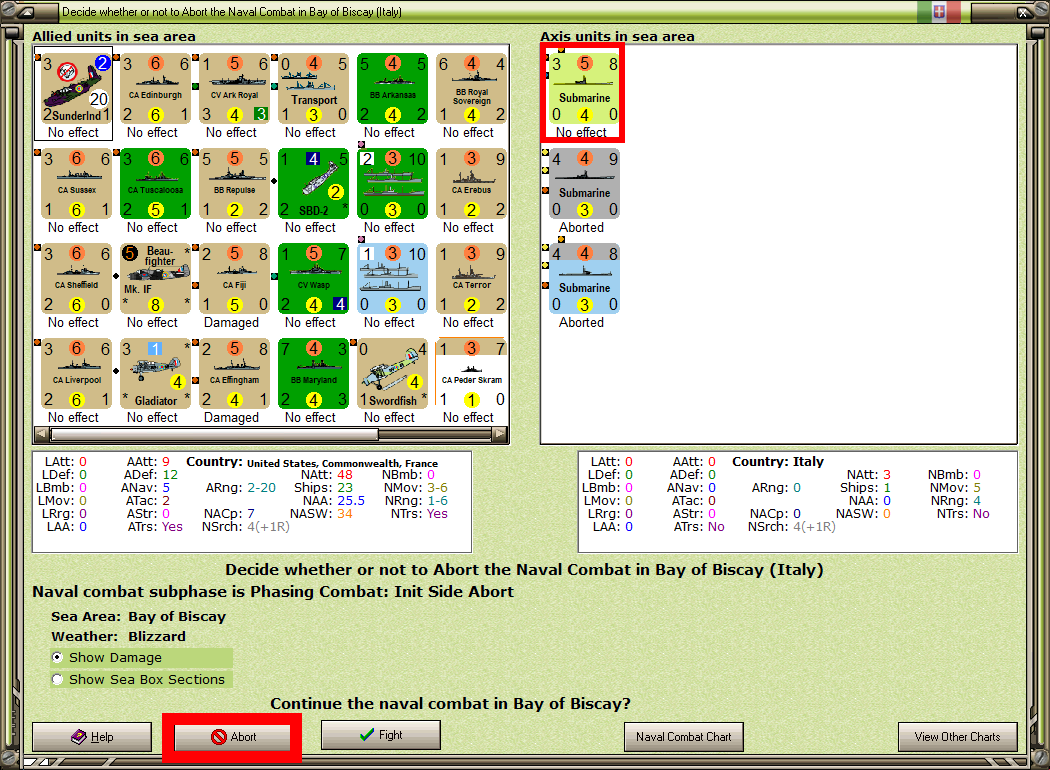This screenshot has width=1050, height=770.
Task: Select the CA Terror ship counter
Action: click(x=471, y=279)
